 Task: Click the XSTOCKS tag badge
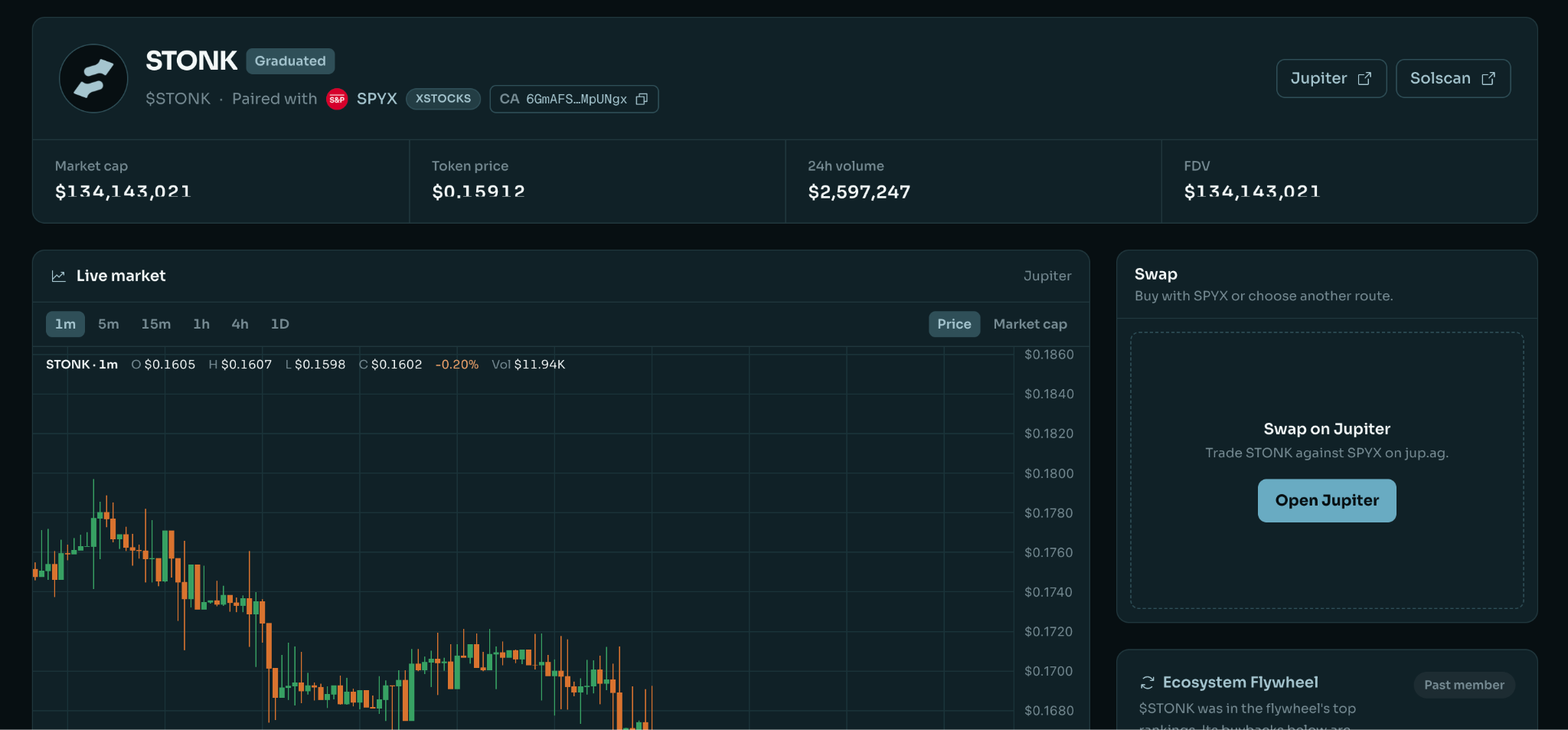[443, 99]
